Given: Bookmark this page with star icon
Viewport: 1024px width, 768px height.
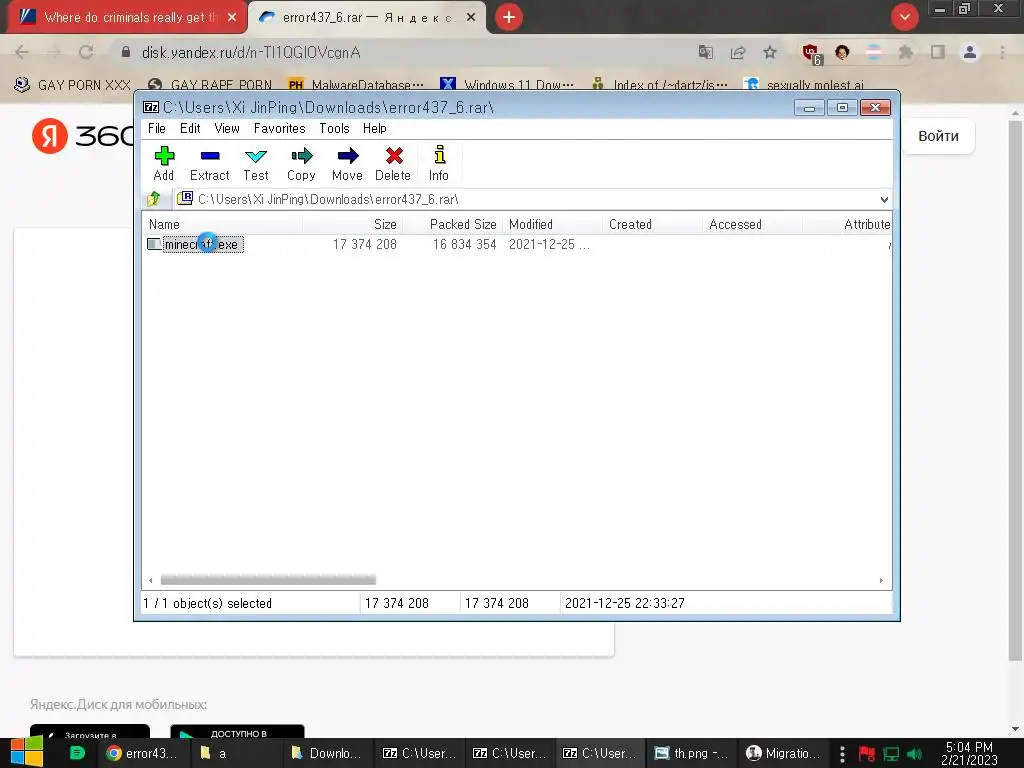Looking at the screenshot, I should click(x=770, y=52).
